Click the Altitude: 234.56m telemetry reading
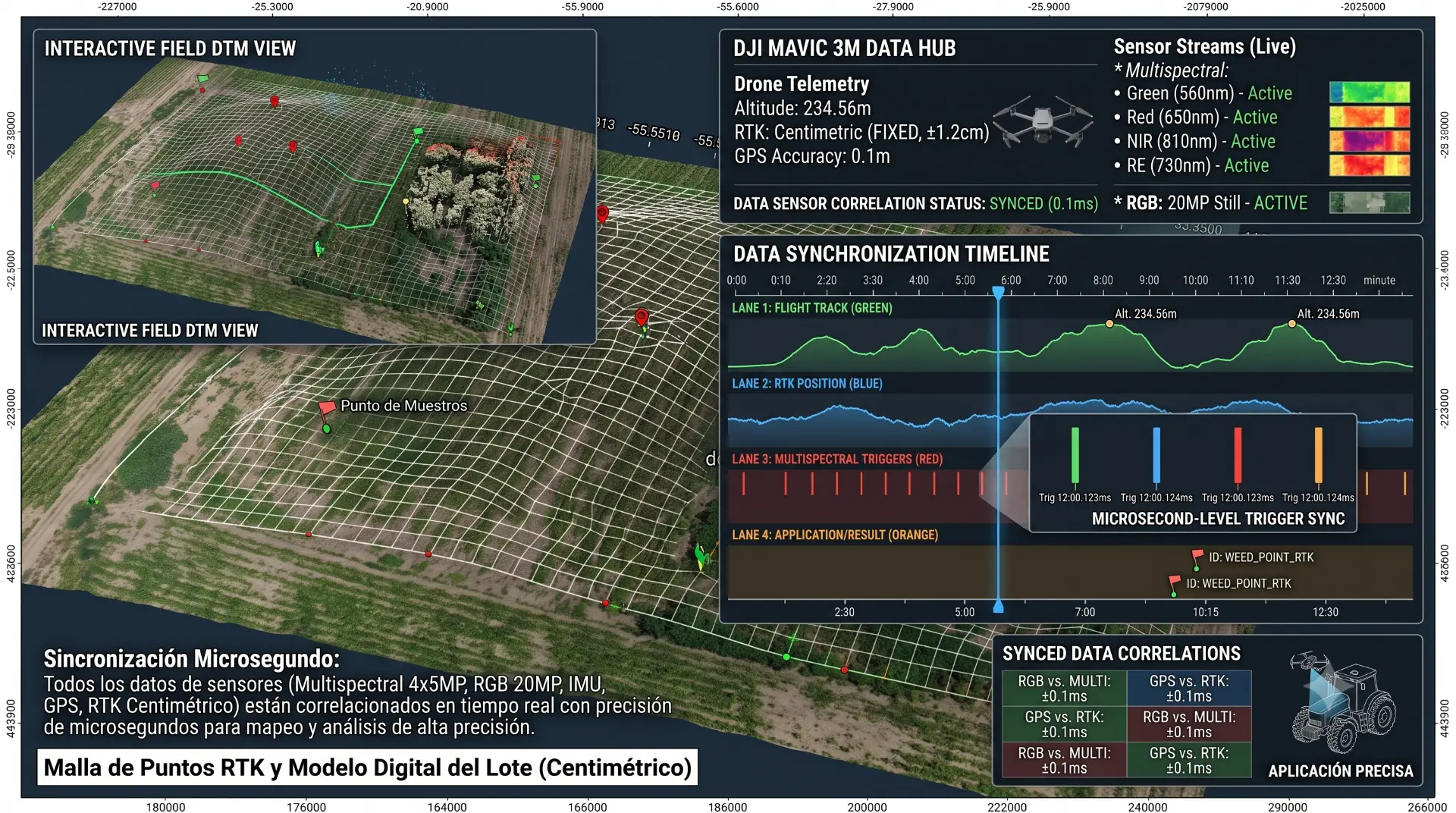 [802, 108]
